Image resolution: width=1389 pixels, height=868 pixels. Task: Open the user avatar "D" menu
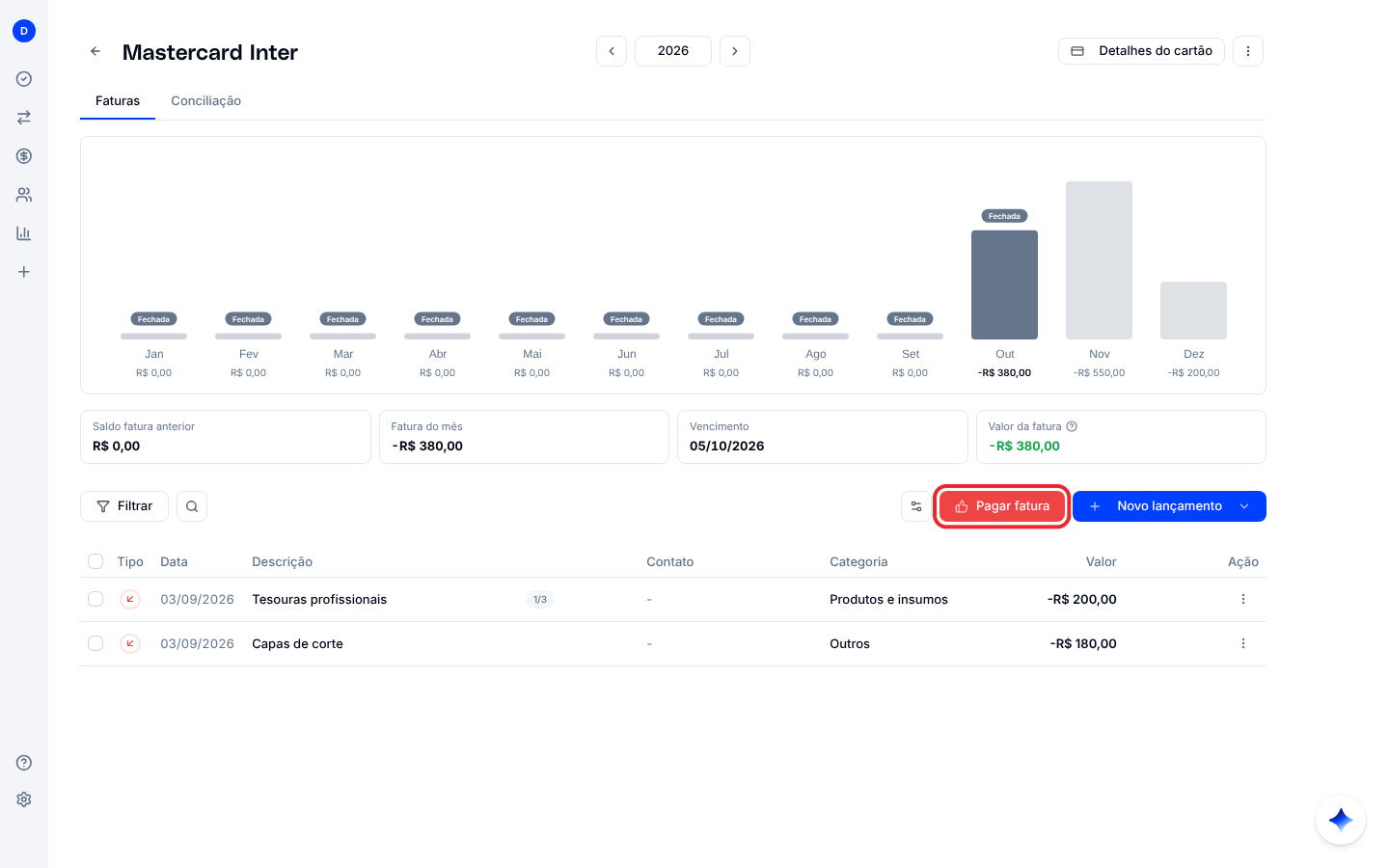[x=24, y=31]
